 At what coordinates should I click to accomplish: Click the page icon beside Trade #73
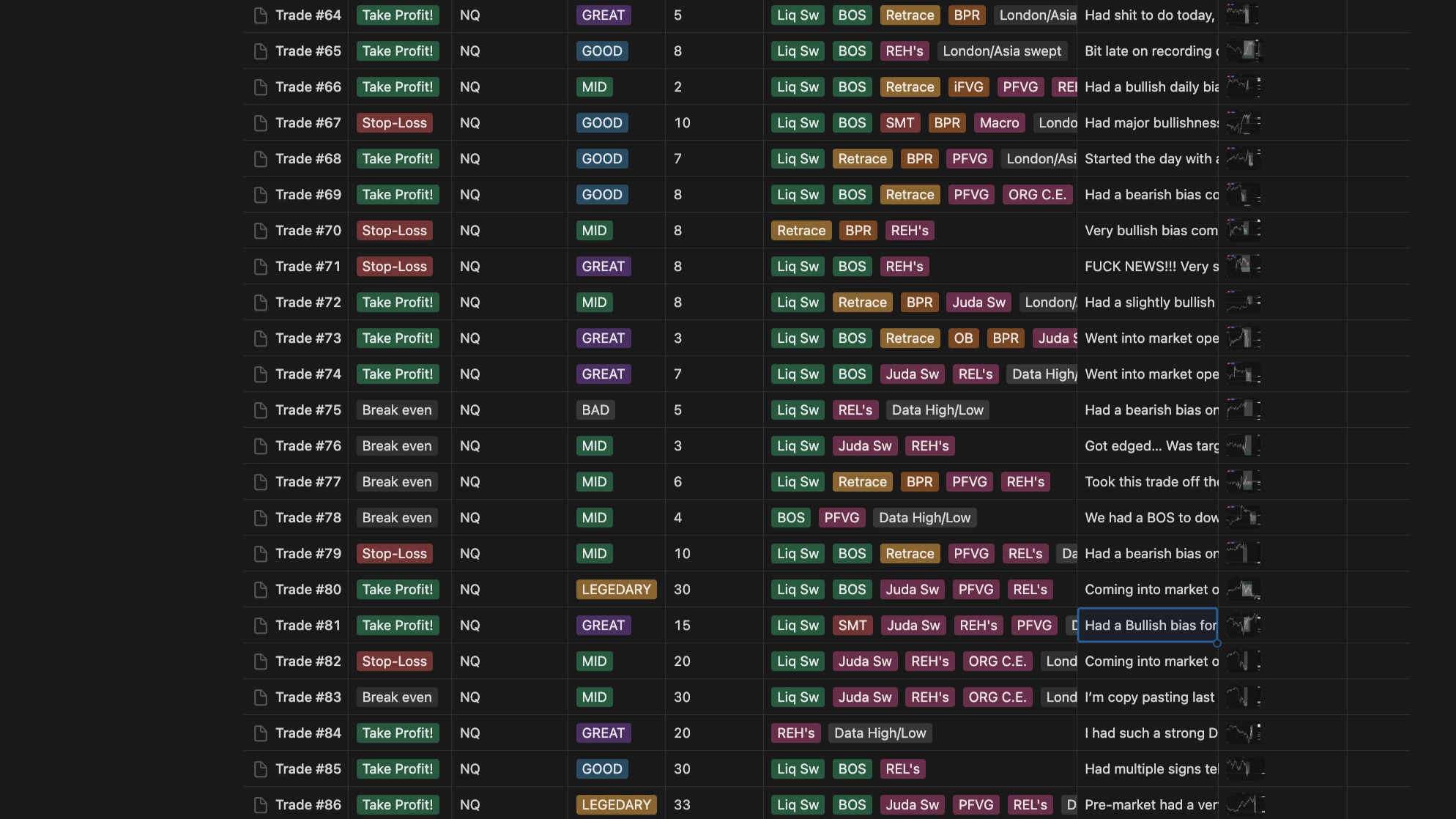point(260,338)
